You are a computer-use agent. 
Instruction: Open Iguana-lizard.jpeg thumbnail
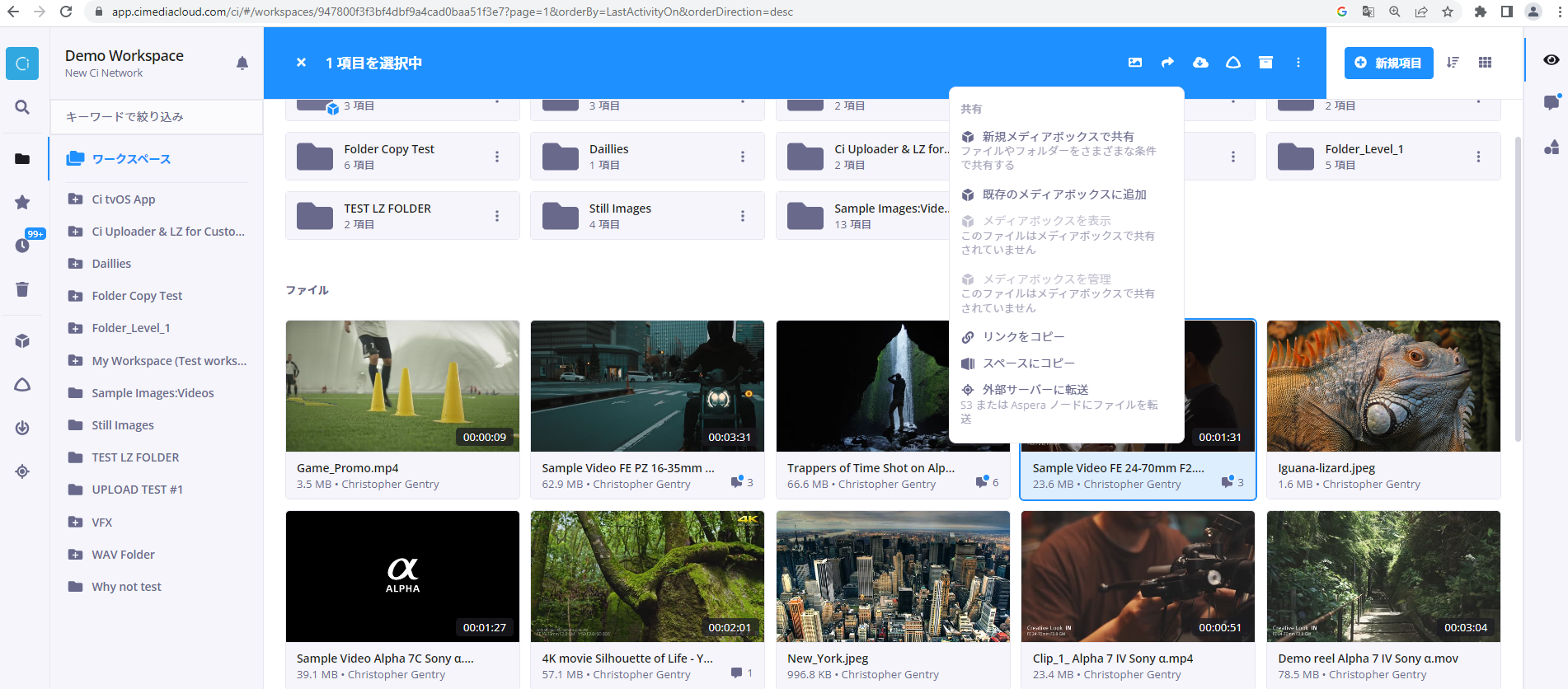1383,386
